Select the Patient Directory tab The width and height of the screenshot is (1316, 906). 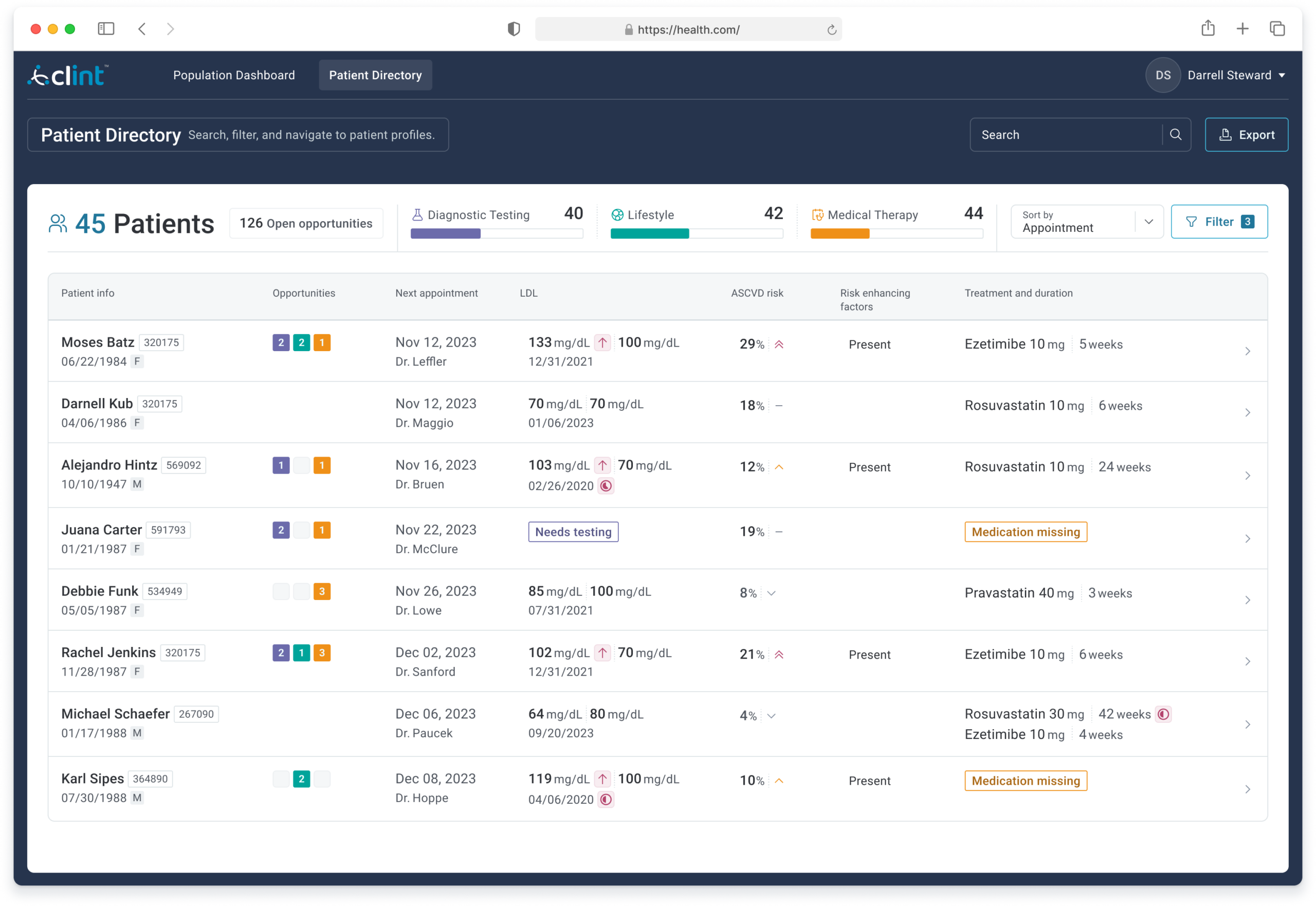pos(375,76)
